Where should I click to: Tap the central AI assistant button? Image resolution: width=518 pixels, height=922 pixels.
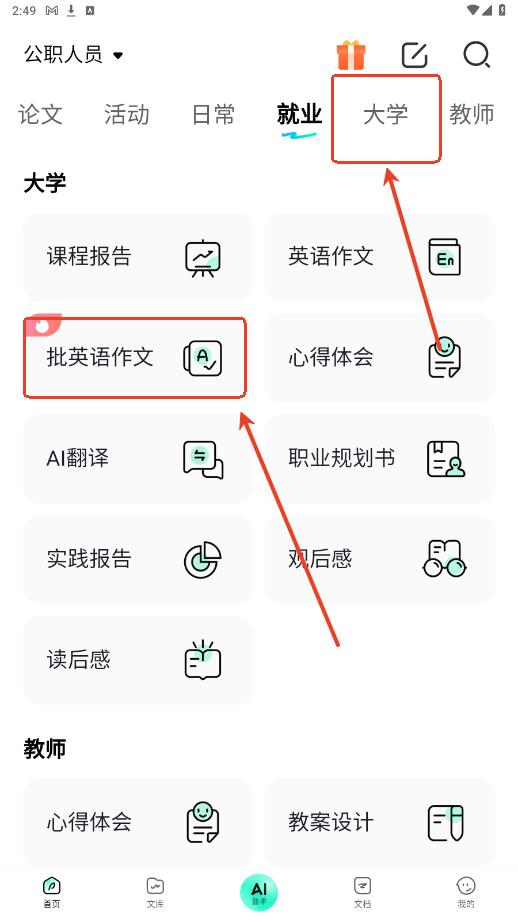point(259,892)
